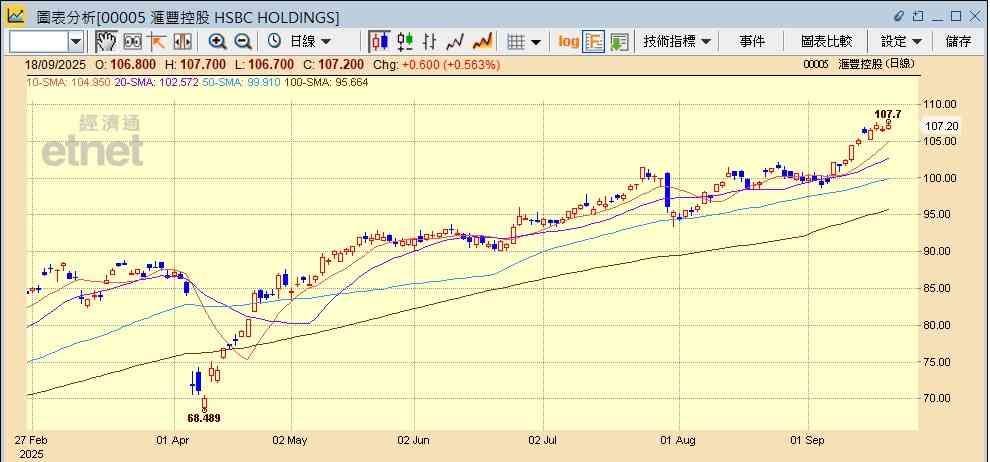Switch to candlestick chart type

coord(379,42)
